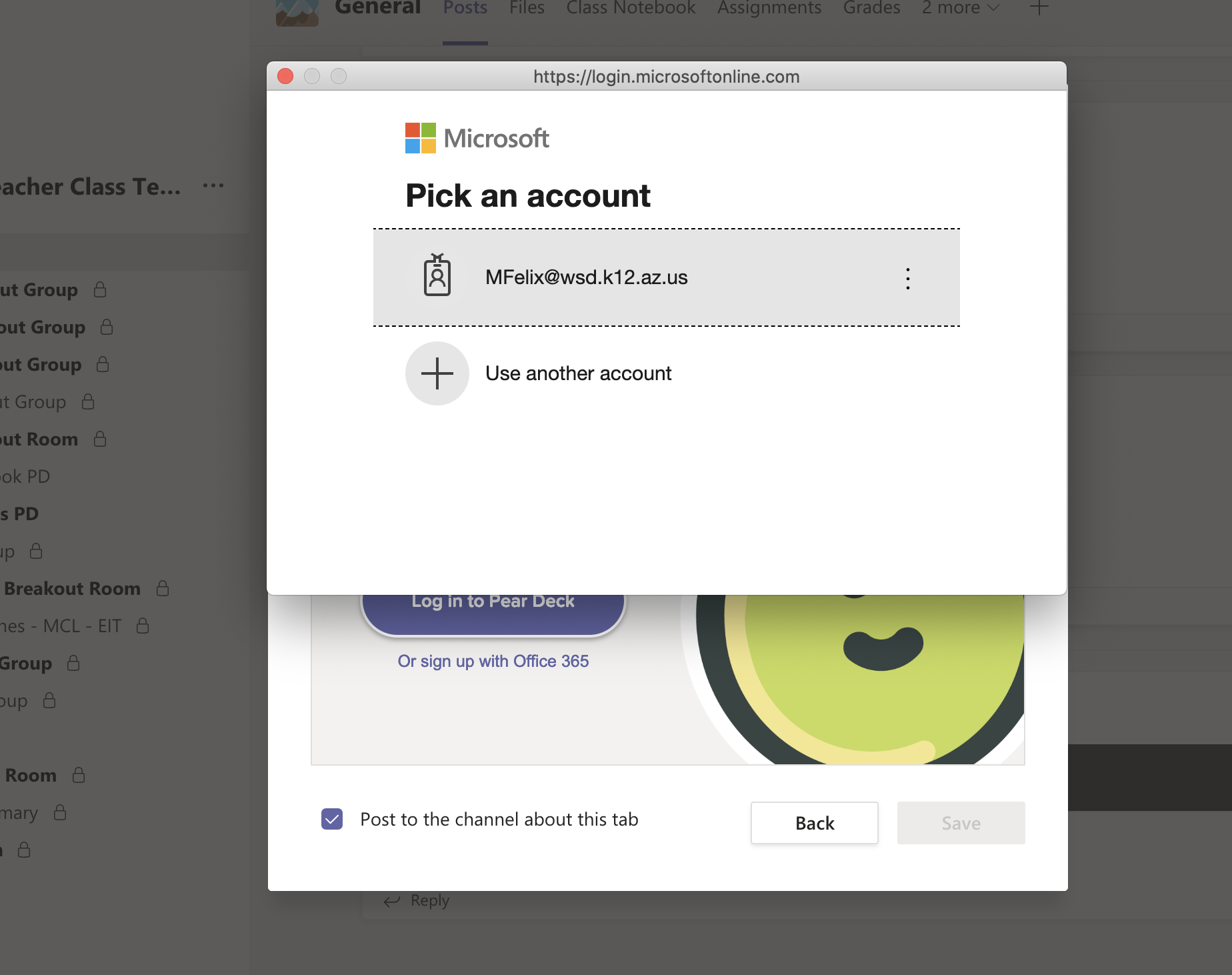Viewport: 1232px width, 975px height.
Task: Open account options three-dot menu
Action: 907,278
